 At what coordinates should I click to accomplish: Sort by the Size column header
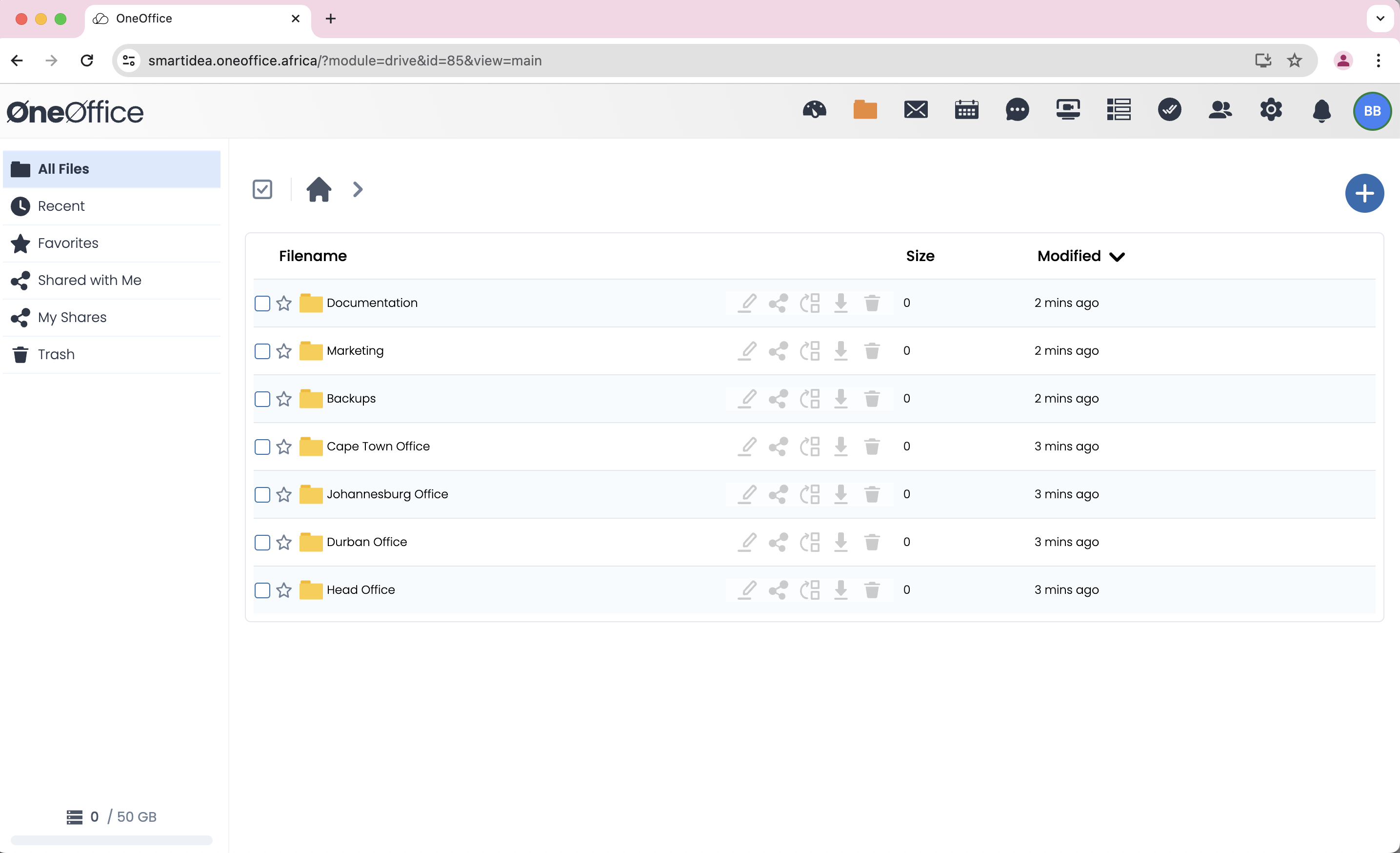tap(920, 256)
